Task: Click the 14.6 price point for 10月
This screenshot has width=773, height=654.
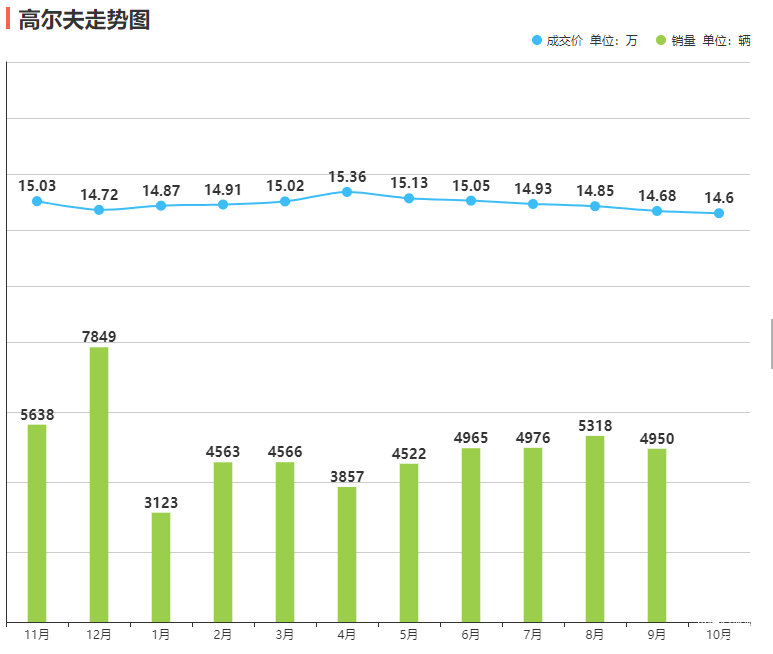Action: (x=719, y=213)
